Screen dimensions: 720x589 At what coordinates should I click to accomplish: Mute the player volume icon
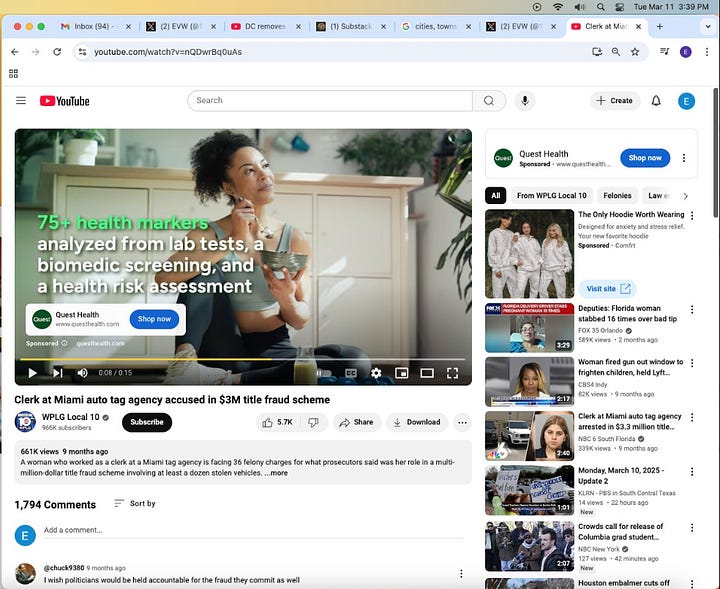[x=82, y=373]
